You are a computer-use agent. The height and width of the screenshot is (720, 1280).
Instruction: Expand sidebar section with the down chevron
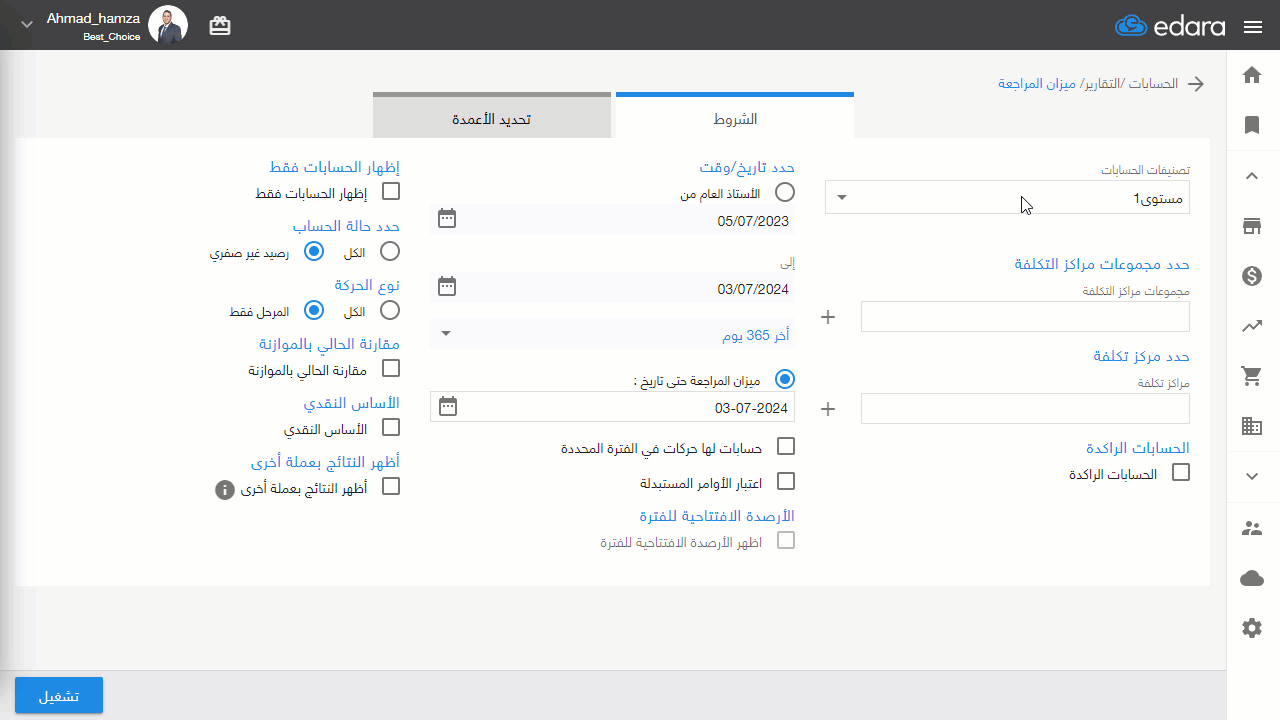point(1251,477)
